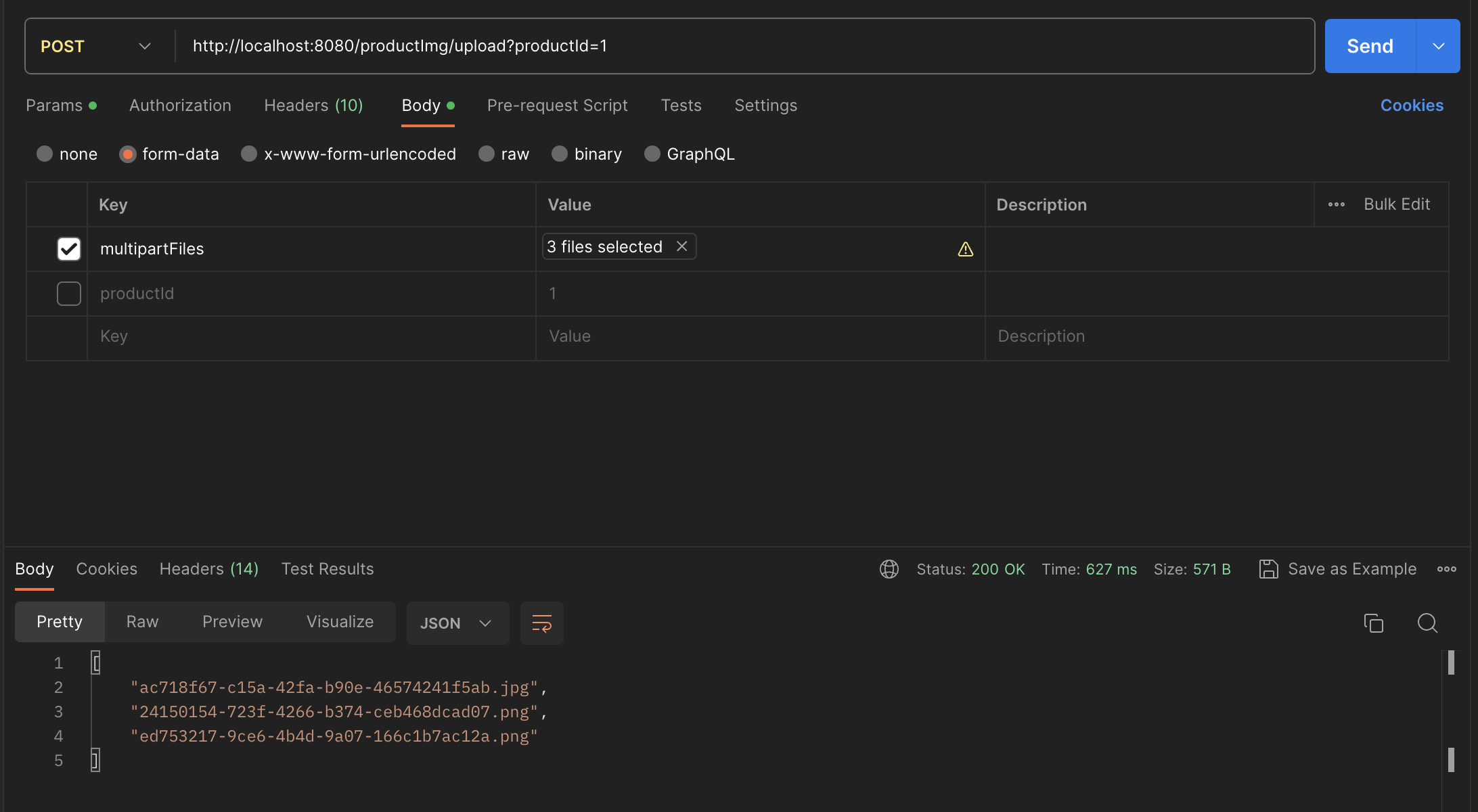Viewport: 1478px width, 812px height.
Task: Toggle line wrapping icon next to JSON selector
Action: [541, 623]
